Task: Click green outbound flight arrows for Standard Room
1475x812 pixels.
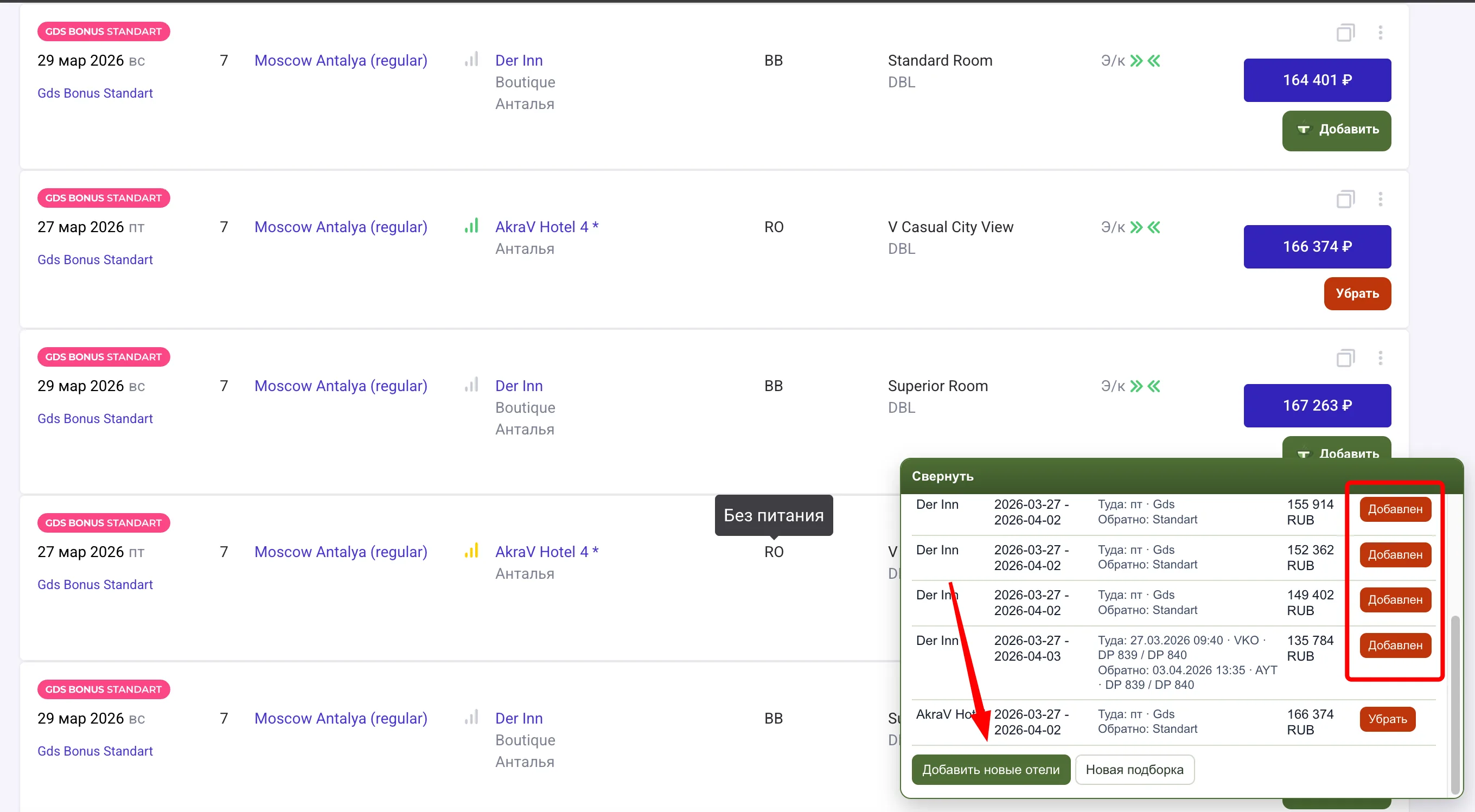Action: tap(1136, 61)
